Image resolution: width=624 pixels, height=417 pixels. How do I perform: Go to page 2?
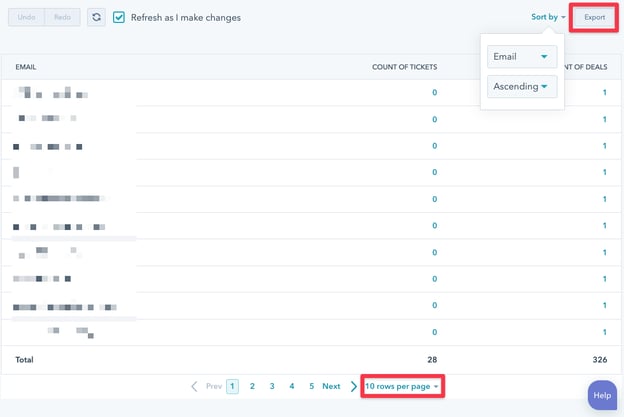click(x=252, y=386)
